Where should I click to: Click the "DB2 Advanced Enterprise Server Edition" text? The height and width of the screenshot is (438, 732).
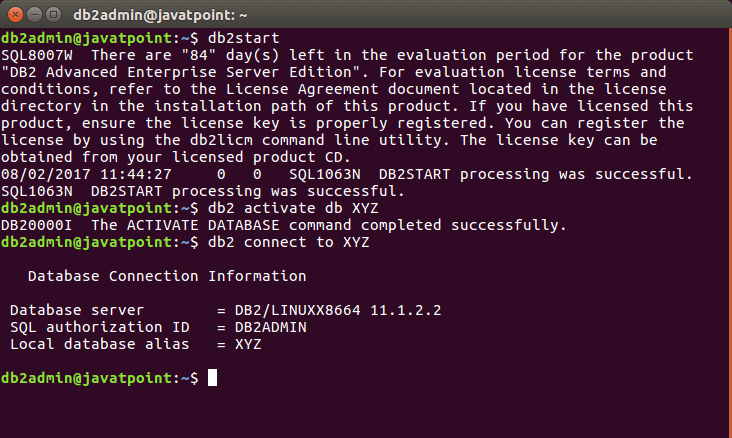click(185, 72)
